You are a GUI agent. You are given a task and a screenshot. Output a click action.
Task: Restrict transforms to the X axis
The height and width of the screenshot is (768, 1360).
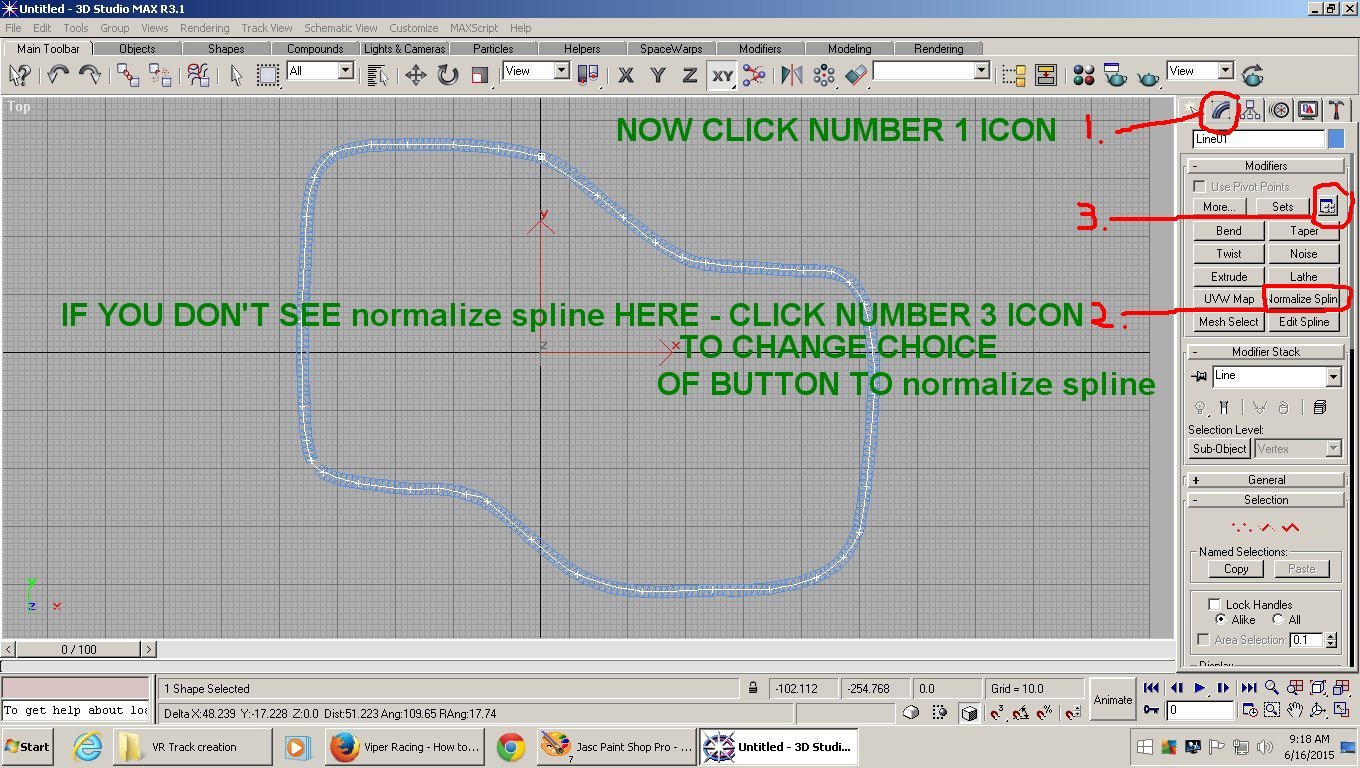626,75
